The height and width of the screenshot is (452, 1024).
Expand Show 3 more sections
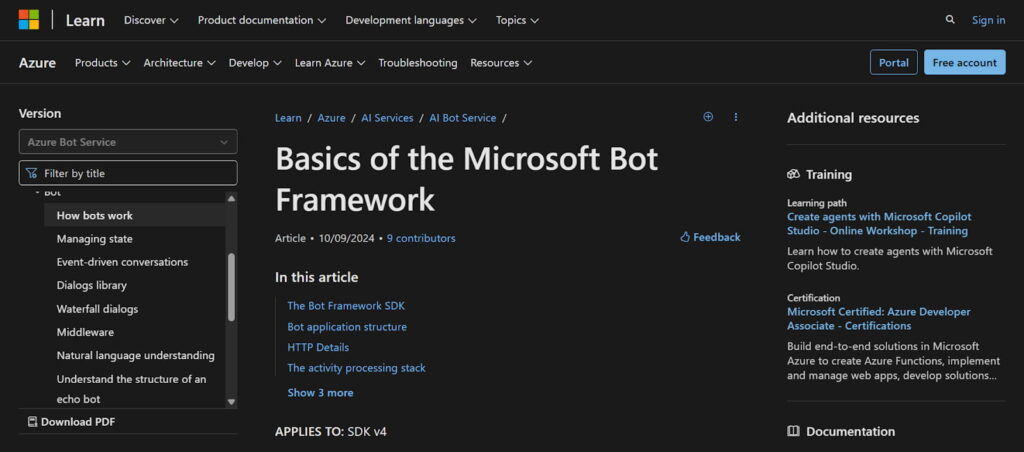tap(320, 393)
